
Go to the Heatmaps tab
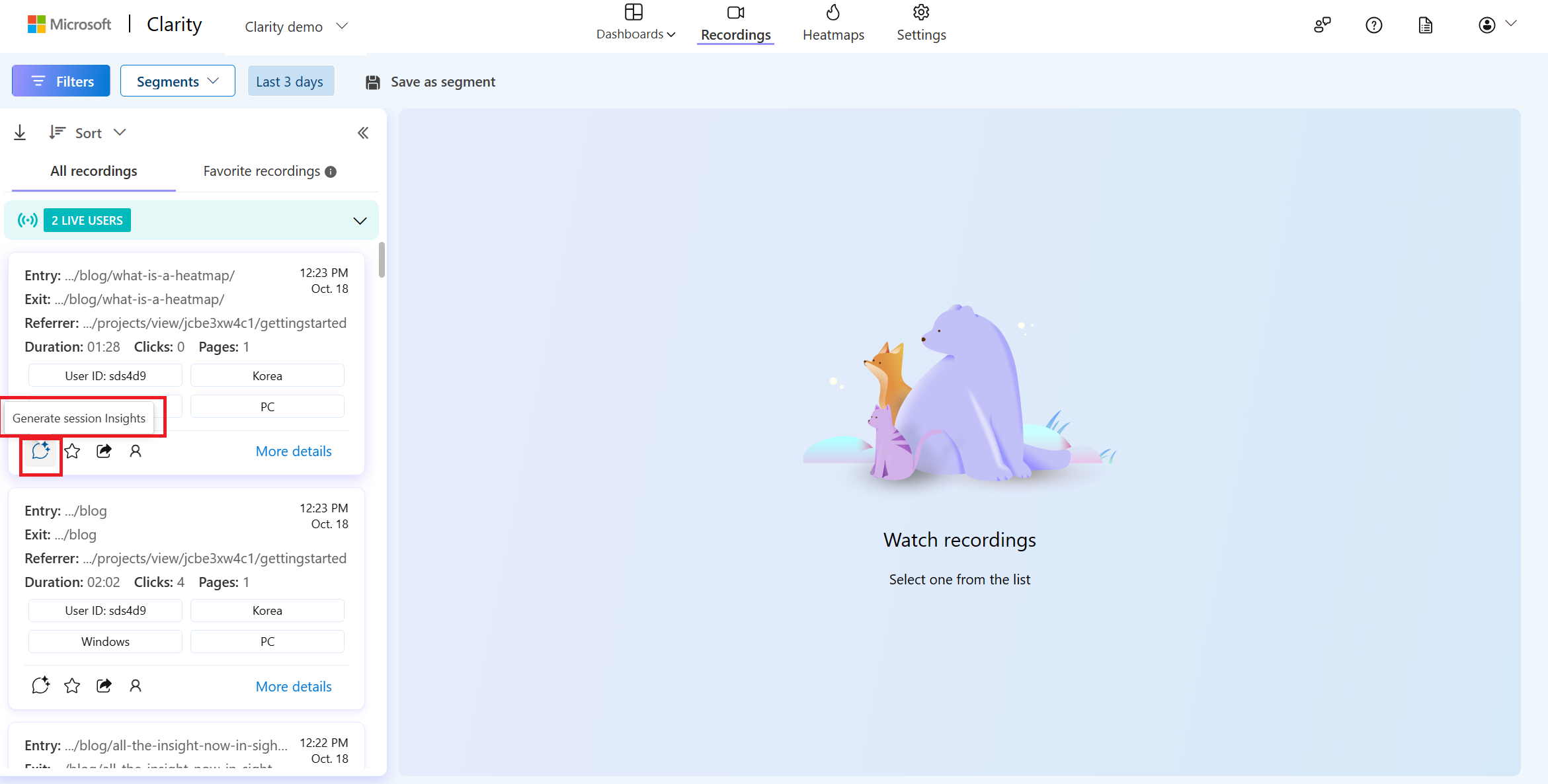click(833, 24)
